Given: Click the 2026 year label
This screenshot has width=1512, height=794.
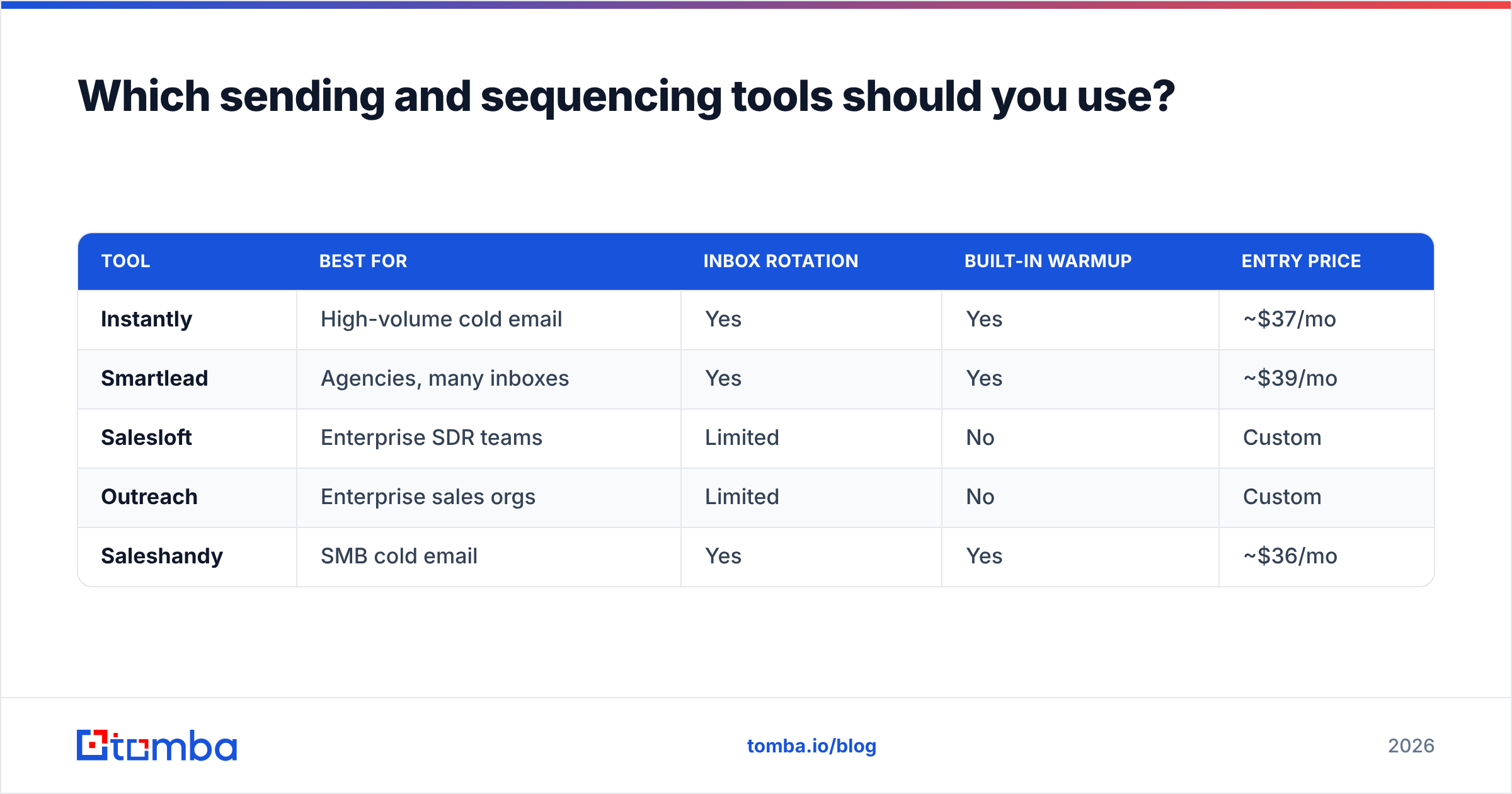Looking at the screenshot, I should (1411, 746).
